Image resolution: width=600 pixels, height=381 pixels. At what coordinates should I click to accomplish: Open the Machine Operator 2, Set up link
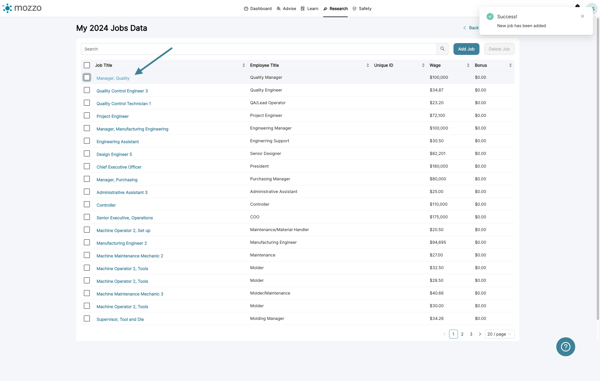pos(123,231)
